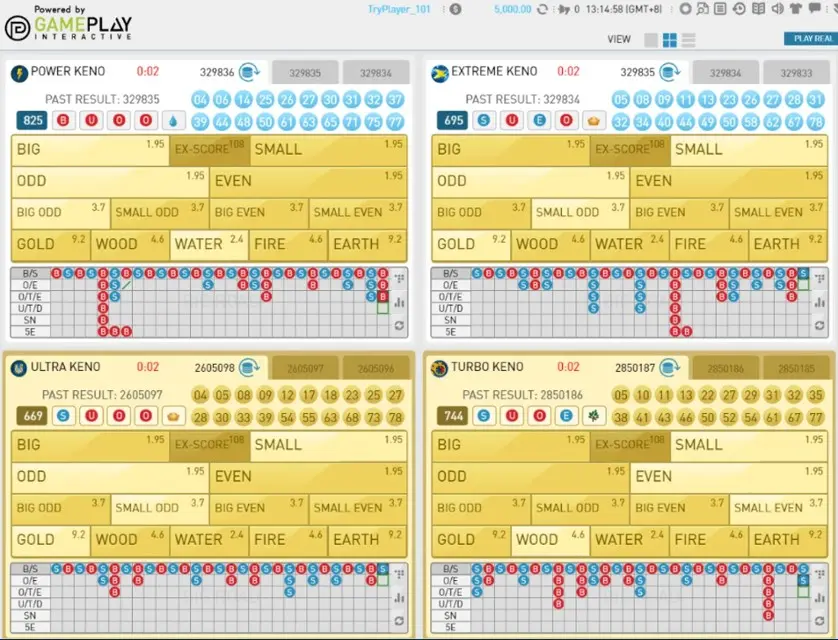Viewport: 838px width, 640px height.
Task: Open the t-shirt theme icon
Action: point(795,9)
